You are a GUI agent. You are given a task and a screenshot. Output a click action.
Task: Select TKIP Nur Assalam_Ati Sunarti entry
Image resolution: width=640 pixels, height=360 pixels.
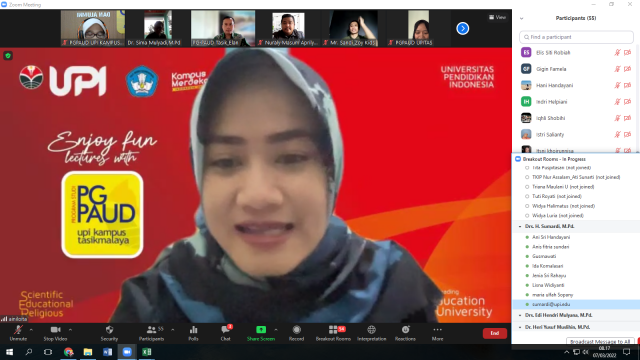[x=576, y=177]
